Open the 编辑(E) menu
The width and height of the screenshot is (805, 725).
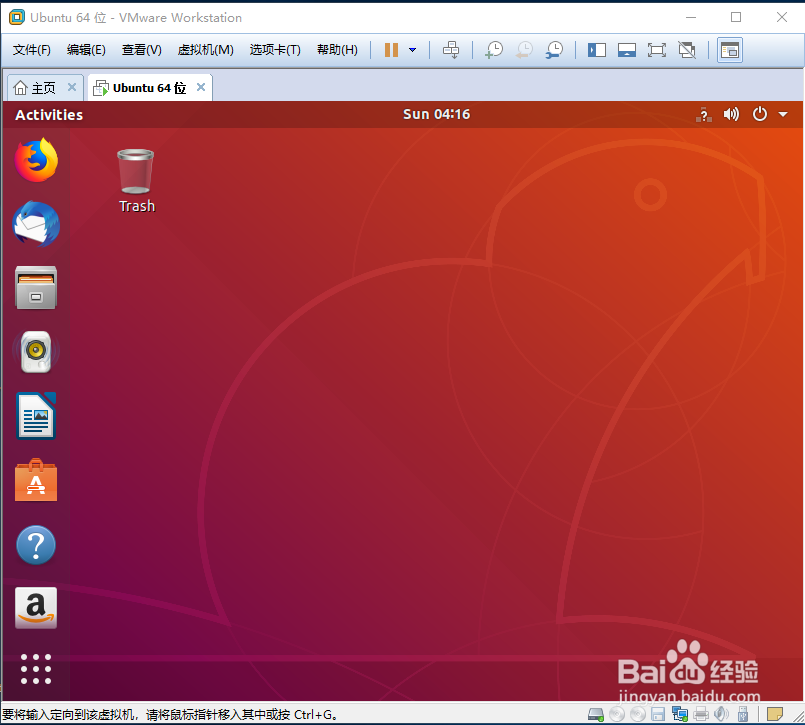(86, 50)
